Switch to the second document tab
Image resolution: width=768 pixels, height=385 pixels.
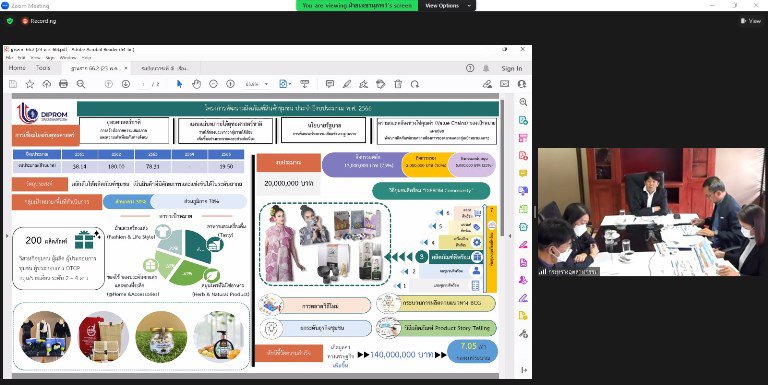(165, 68)
